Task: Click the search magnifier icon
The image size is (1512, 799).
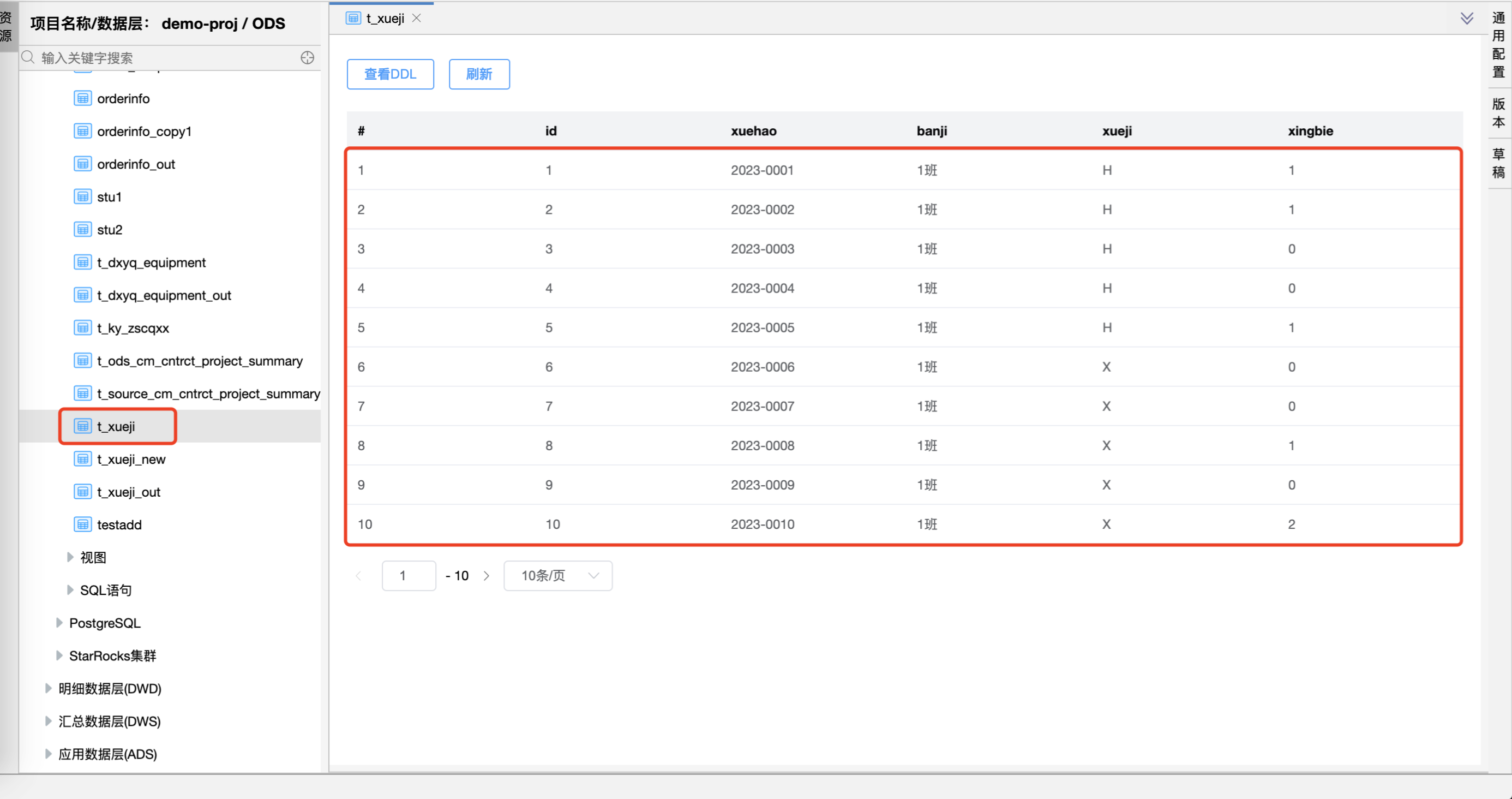Action: pyautogui.click(x=28, y=57)
